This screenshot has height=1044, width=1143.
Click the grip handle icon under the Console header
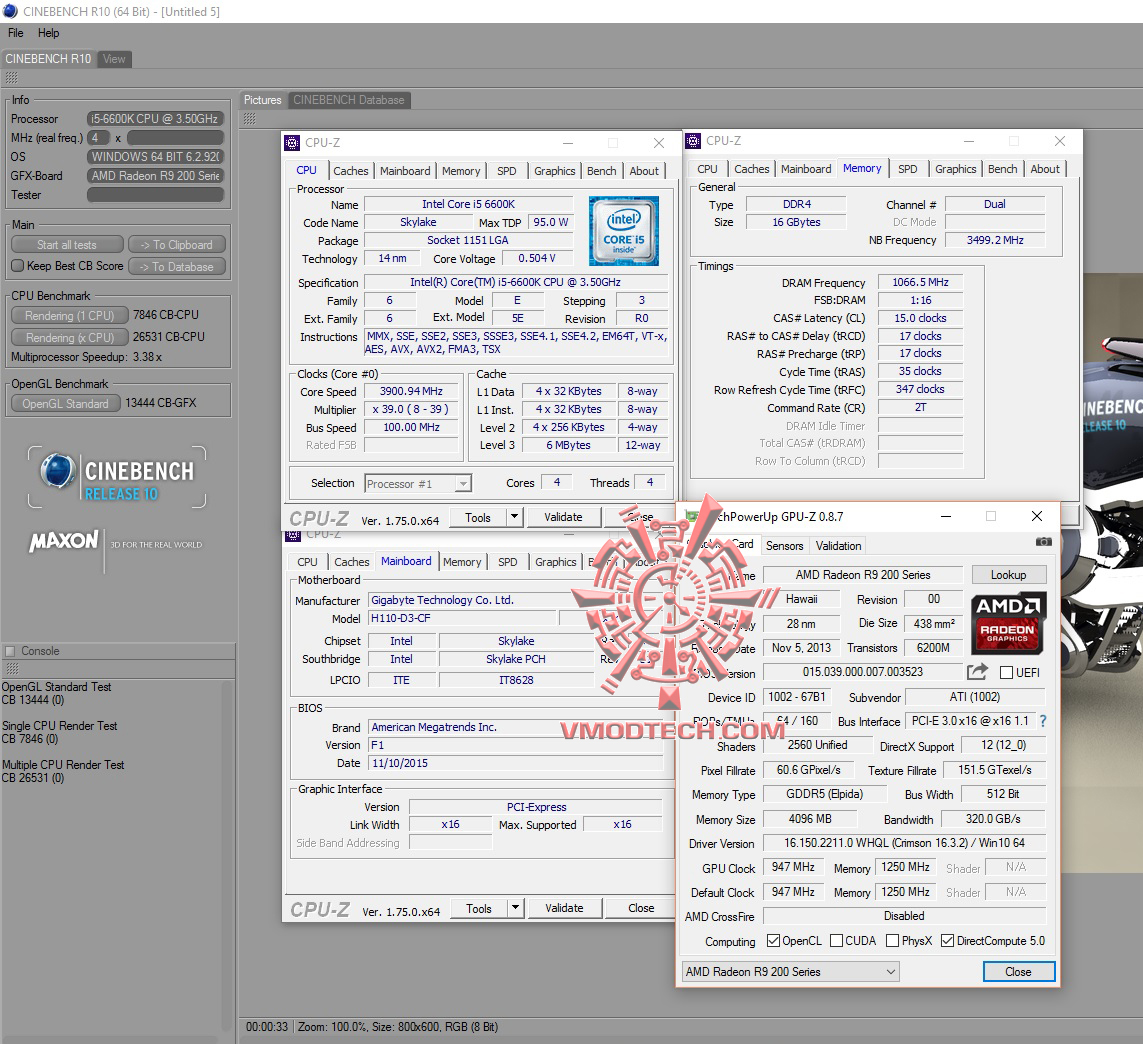tap(11, 669)
